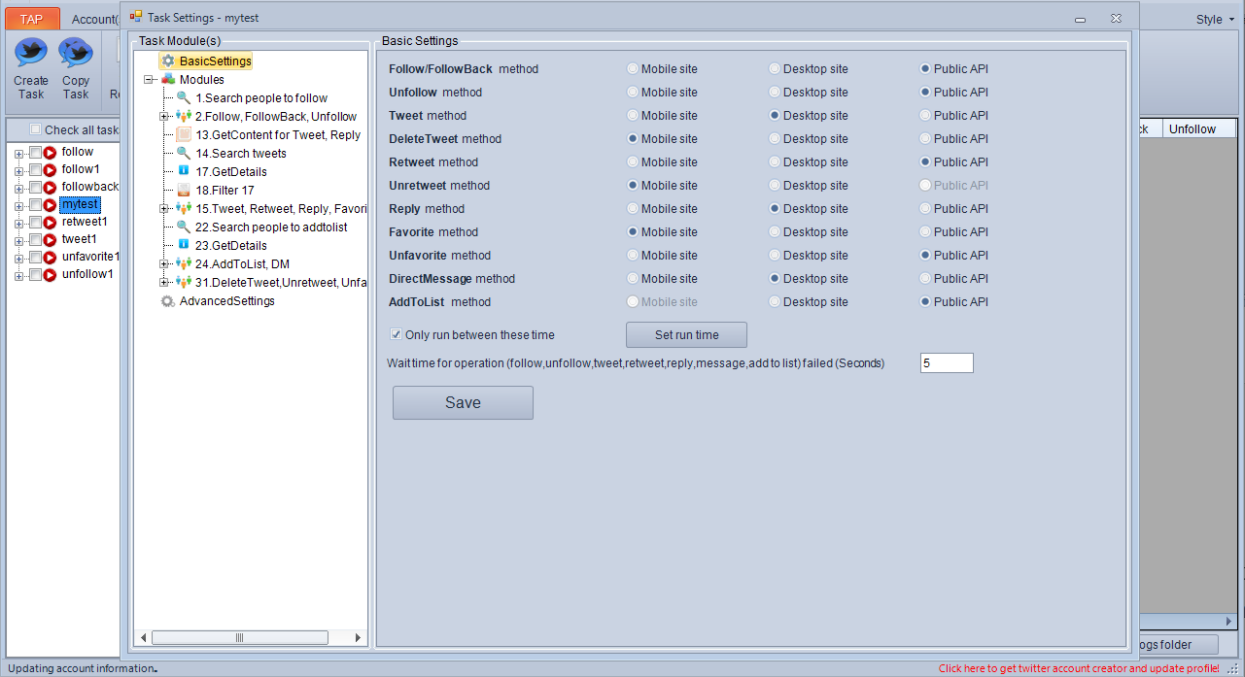Click the Create Task bird icon
Screen dimensions: 1245x677
click(31, 52)
